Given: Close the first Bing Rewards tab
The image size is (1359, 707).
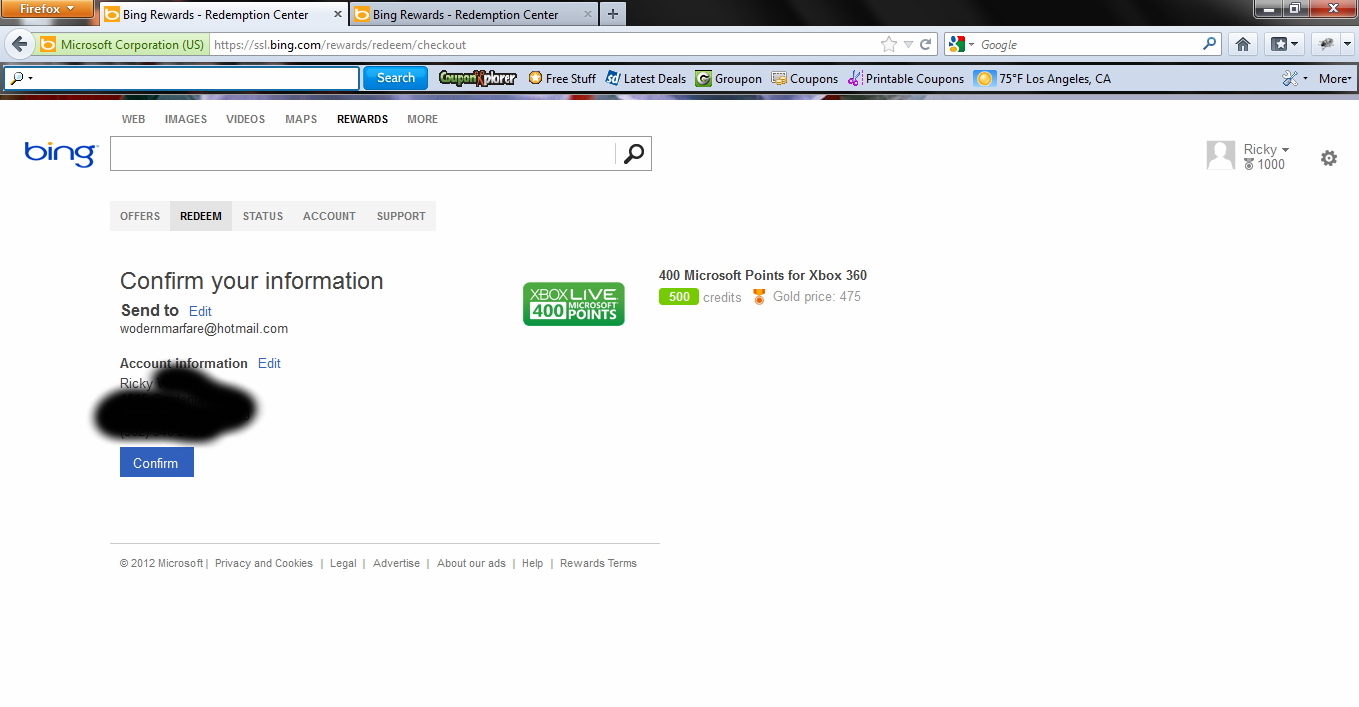Looking at the screenshot, I should point(338,15).
